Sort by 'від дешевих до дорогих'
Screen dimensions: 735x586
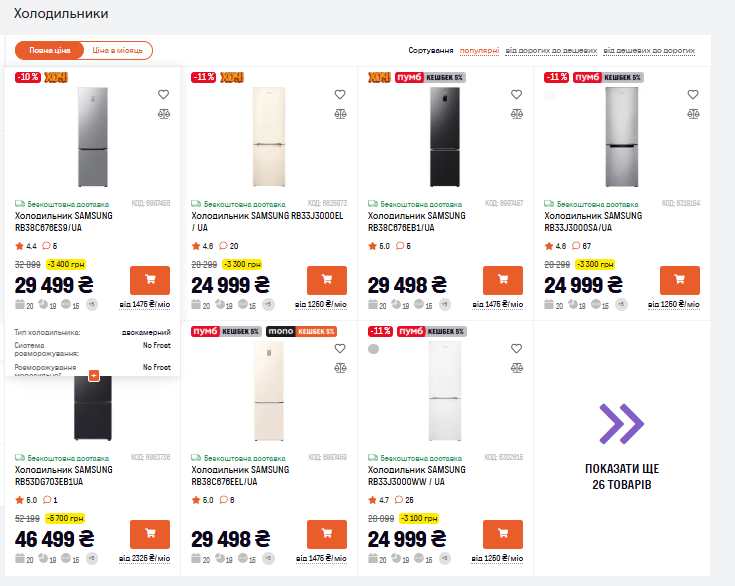650,50
